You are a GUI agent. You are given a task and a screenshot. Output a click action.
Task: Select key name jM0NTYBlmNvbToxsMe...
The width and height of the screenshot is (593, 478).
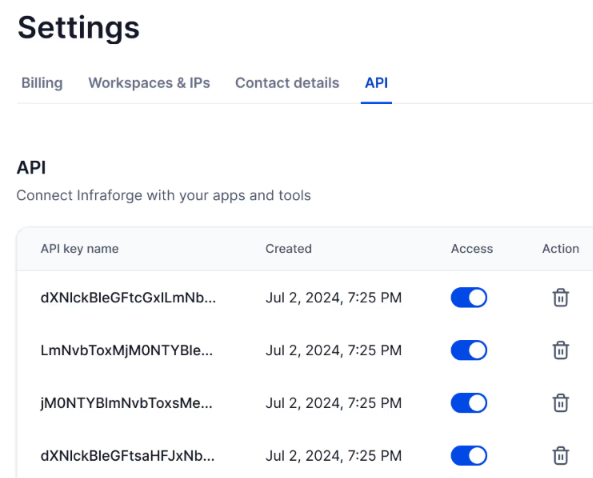point(126,403)
